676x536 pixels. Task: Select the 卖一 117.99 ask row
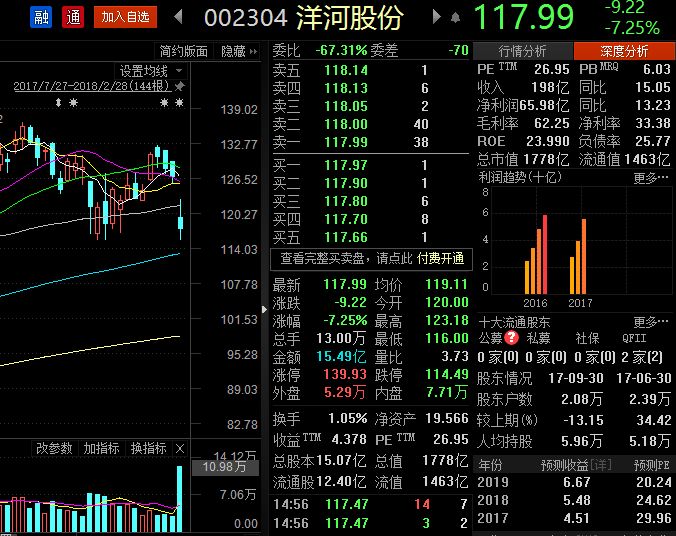point(371,142)
